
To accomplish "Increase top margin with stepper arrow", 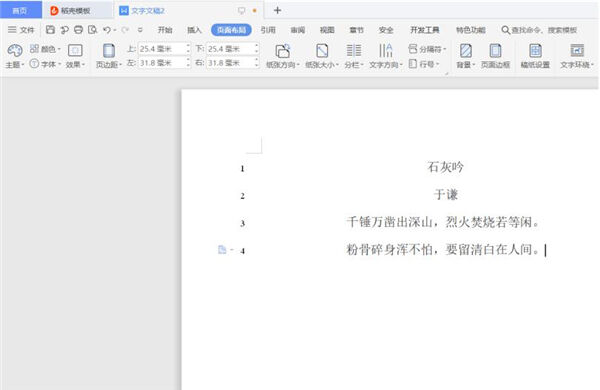I will [x=188, y=46].
